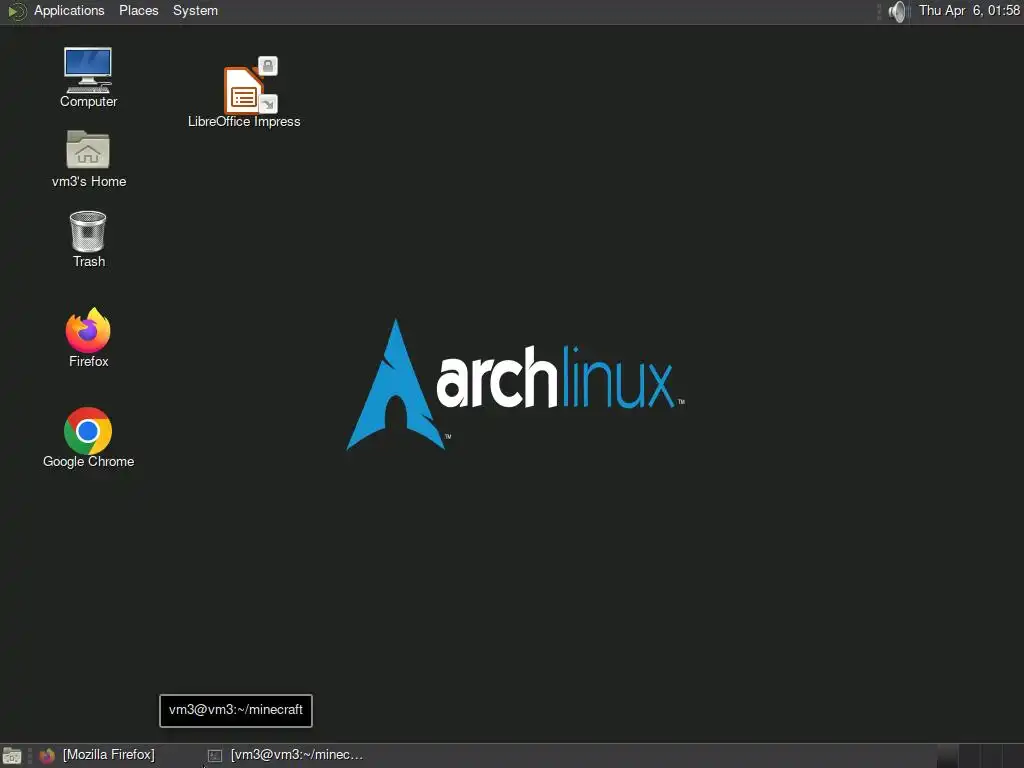The width and height of the screenshot is (1024, 768).
Task: Open the Places menu
Action: [138, 11]
